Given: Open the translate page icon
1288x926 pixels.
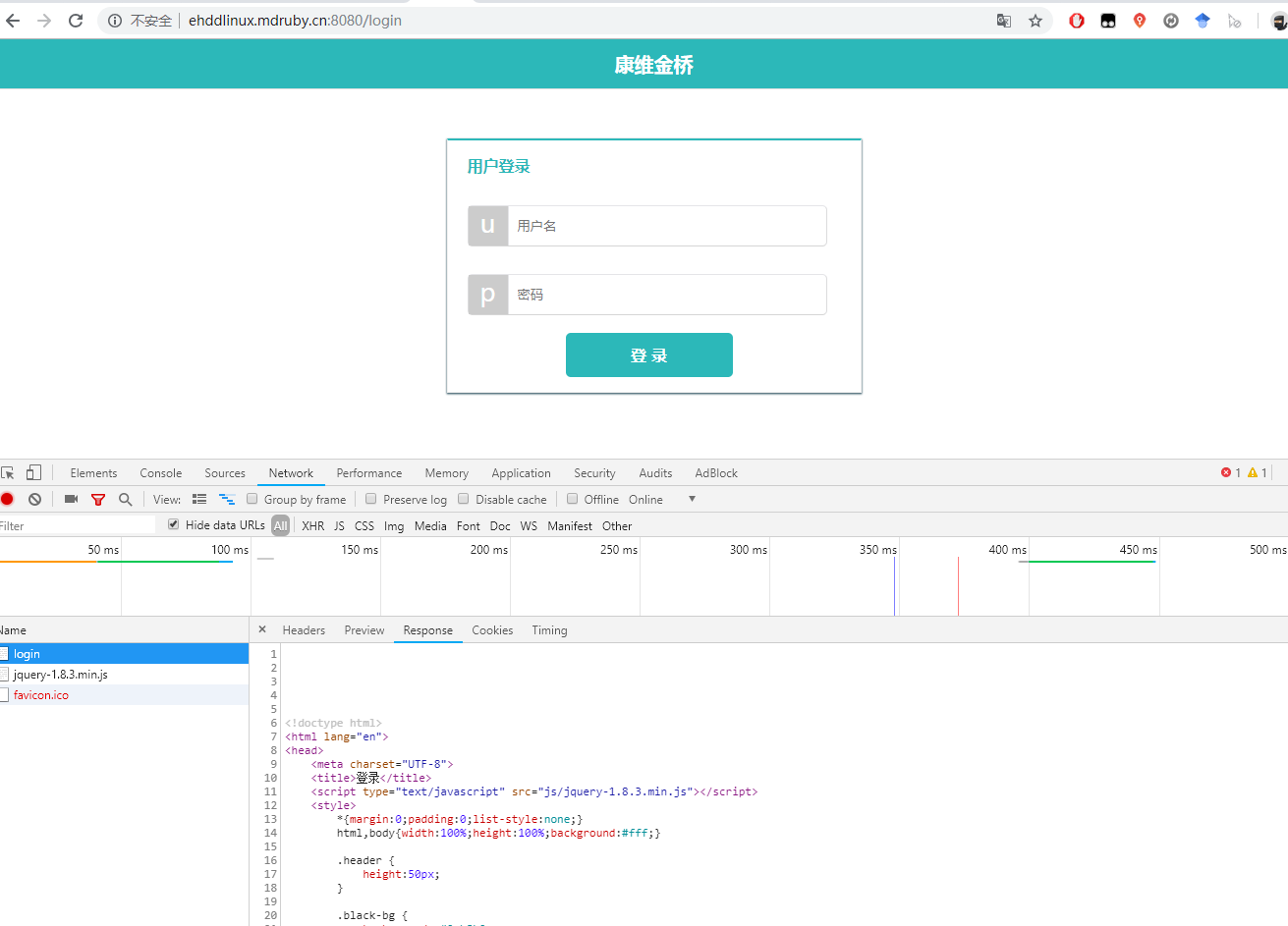Looking at the screenshot, I should click(1004, 21).
